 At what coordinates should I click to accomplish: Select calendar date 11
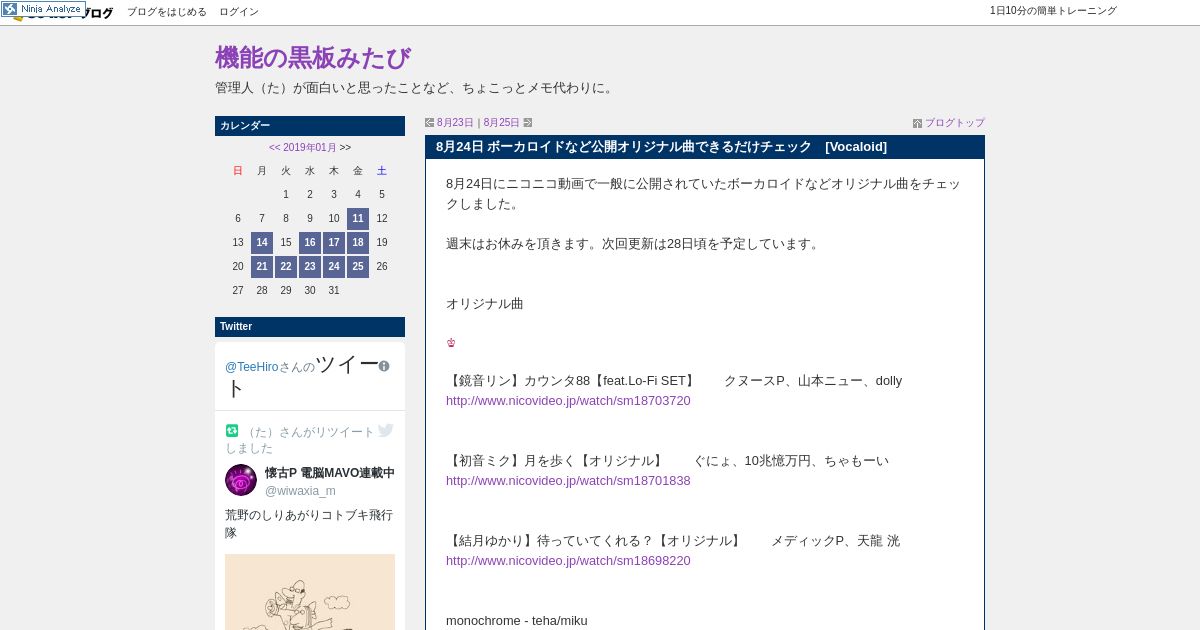pyautogui.click(x=358, y=219)
